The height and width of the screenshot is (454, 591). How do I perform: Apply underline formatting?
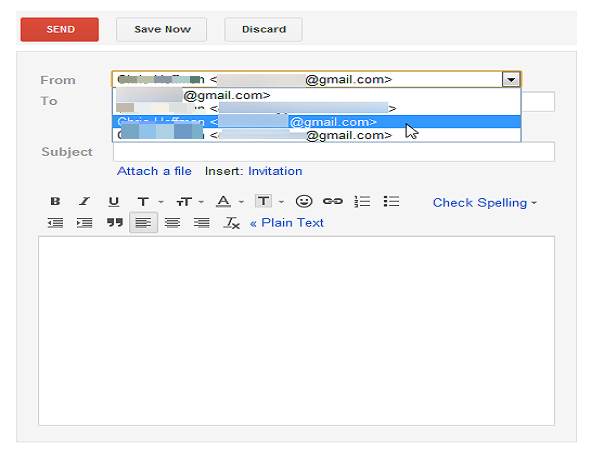click(x=113, y=202)
